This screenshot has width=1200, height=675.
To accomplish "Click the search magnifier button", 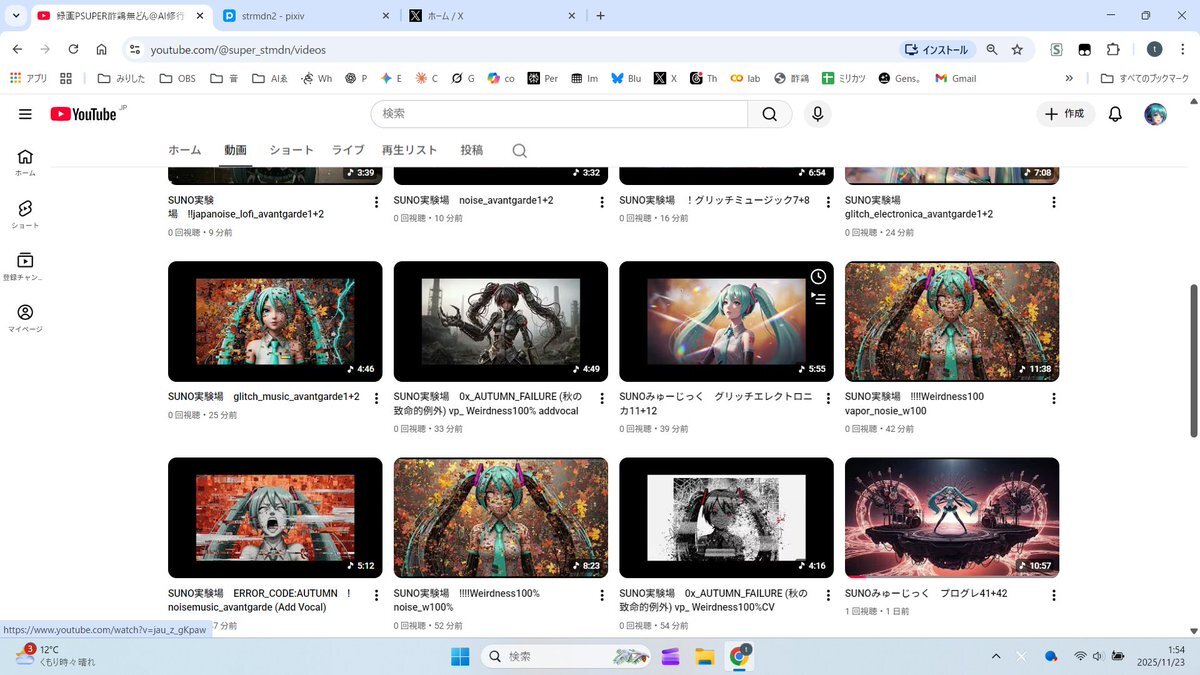I will (769, 114).
